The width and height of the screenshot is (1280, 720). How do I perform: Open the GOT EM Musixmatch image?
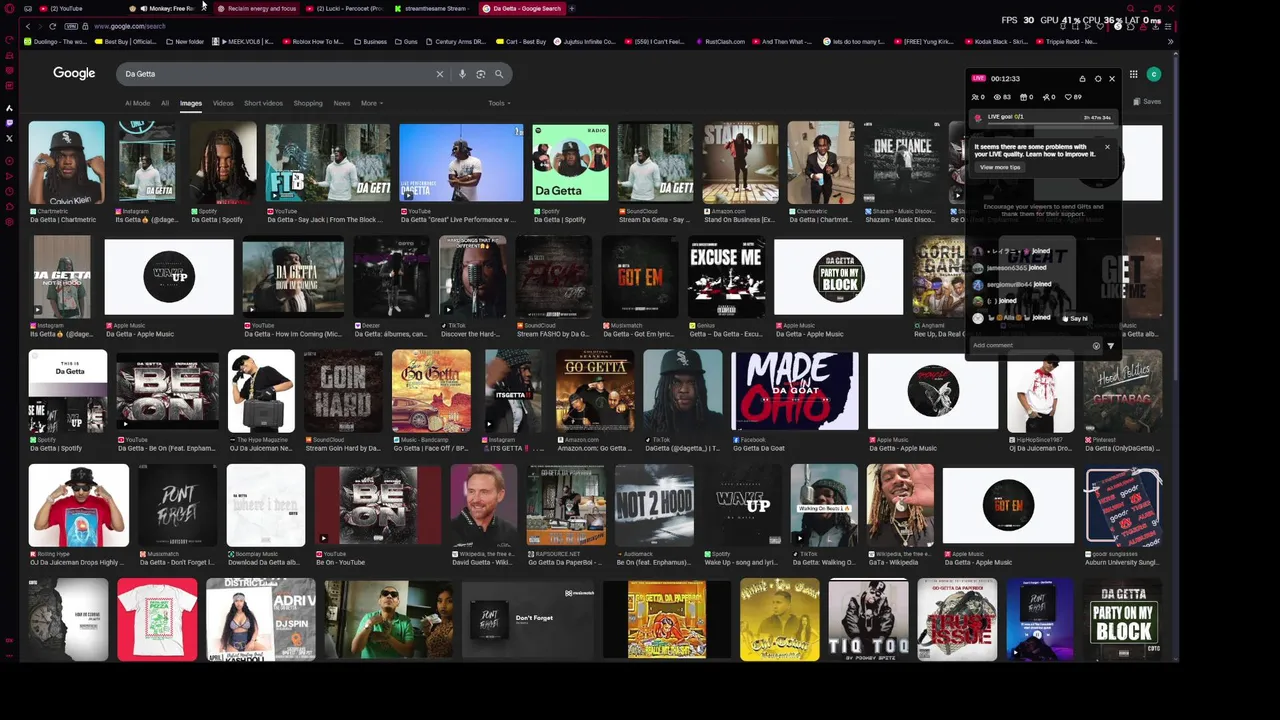(640, 276)
